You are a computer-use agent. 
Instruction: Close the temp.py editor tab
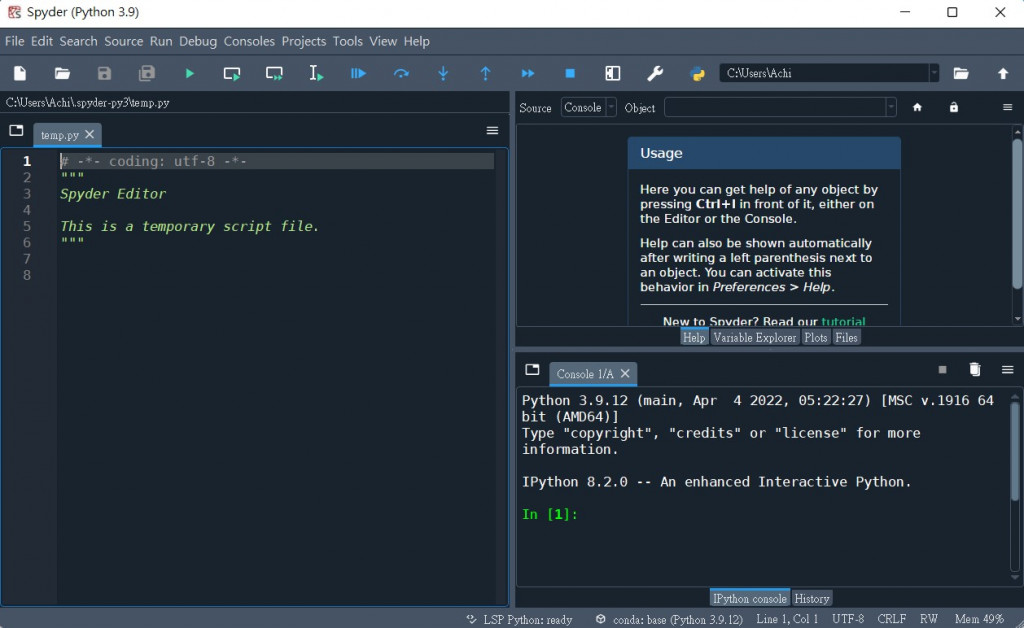(x=90, y=134)
